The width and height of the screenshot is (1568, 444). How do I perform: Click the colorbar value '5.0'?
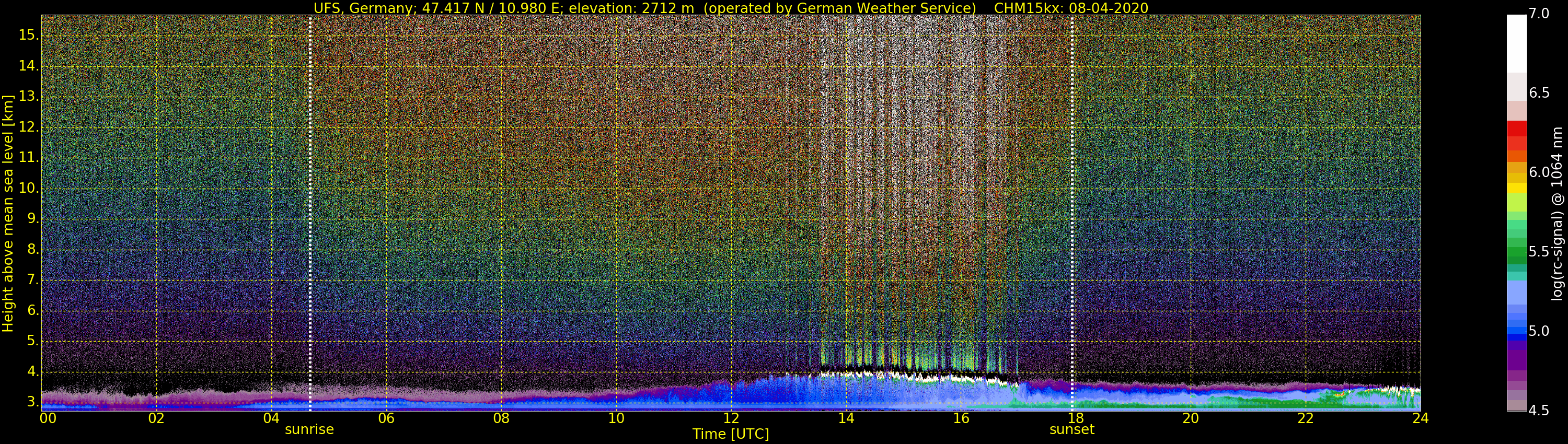pos(1539,332)
